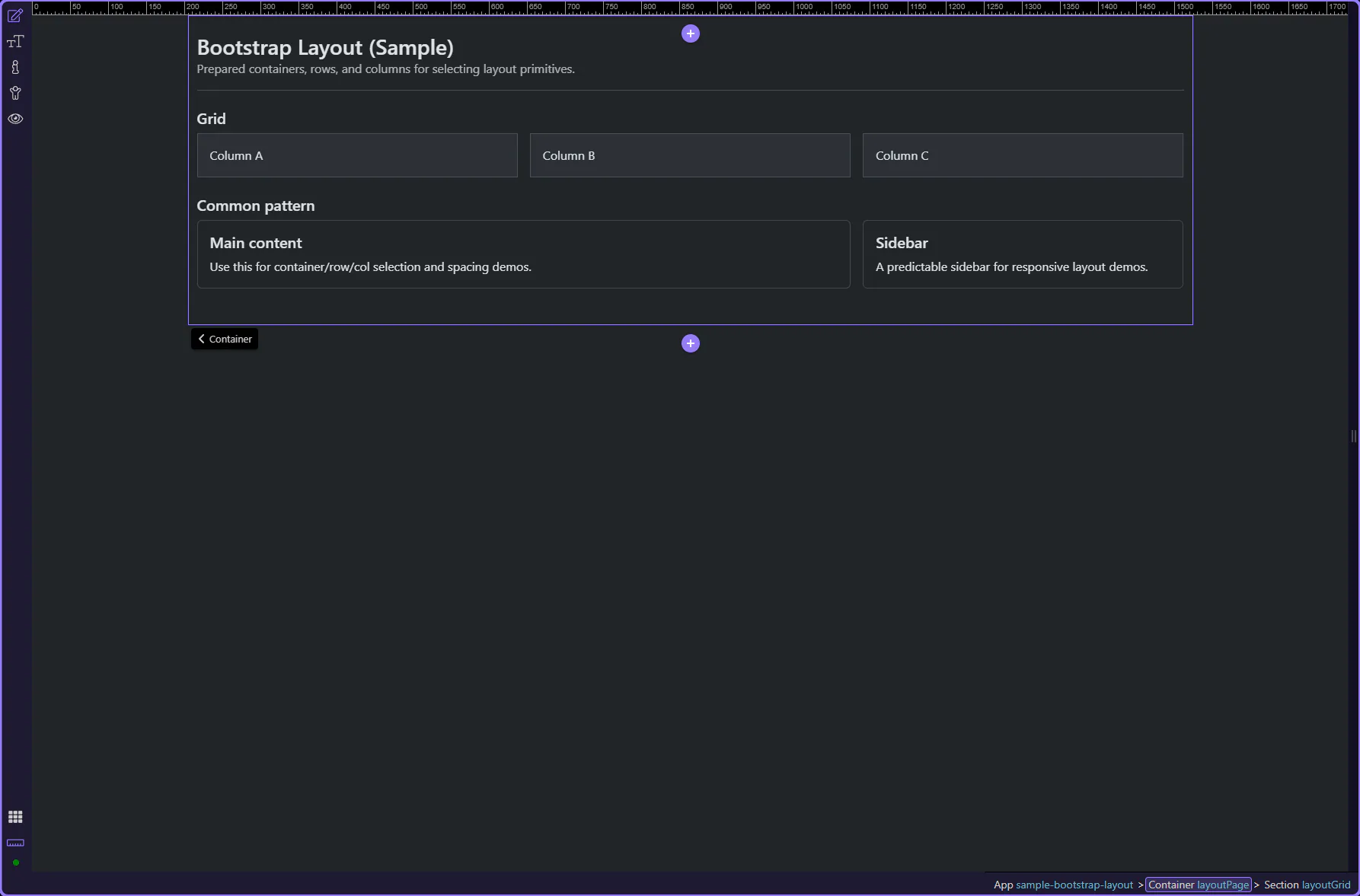Toggle the grid overlay icon
1360x896 pixels.
click(15, 817)
